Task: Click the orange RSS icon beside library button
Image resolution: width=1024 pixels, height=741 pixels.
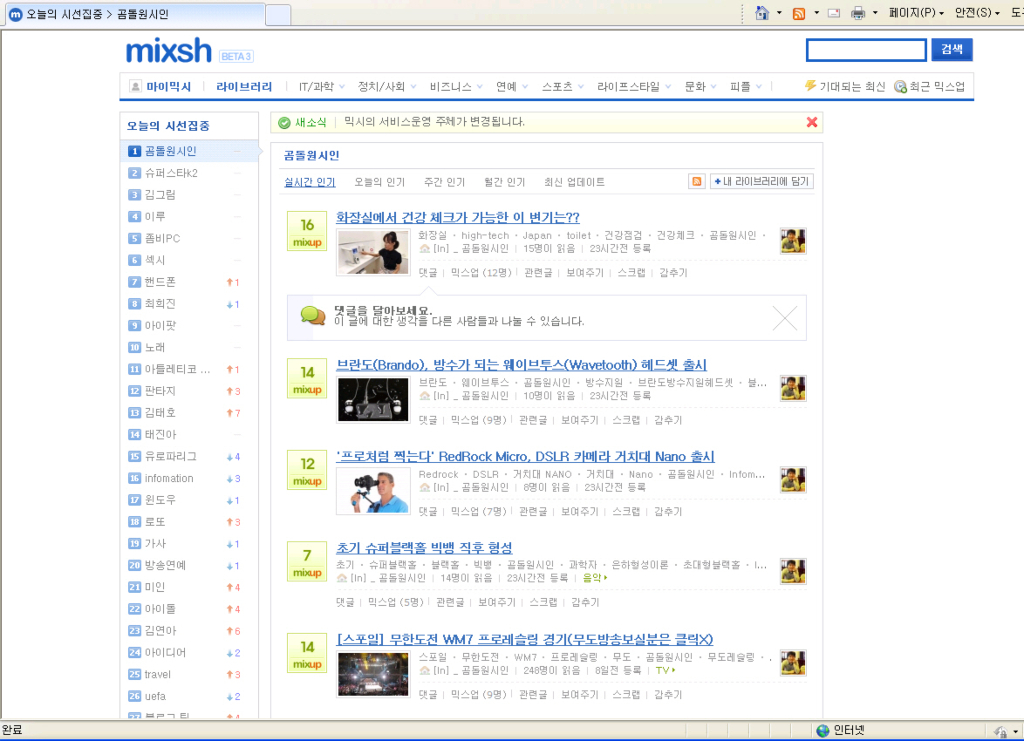Action: click(x=697, y=181)
